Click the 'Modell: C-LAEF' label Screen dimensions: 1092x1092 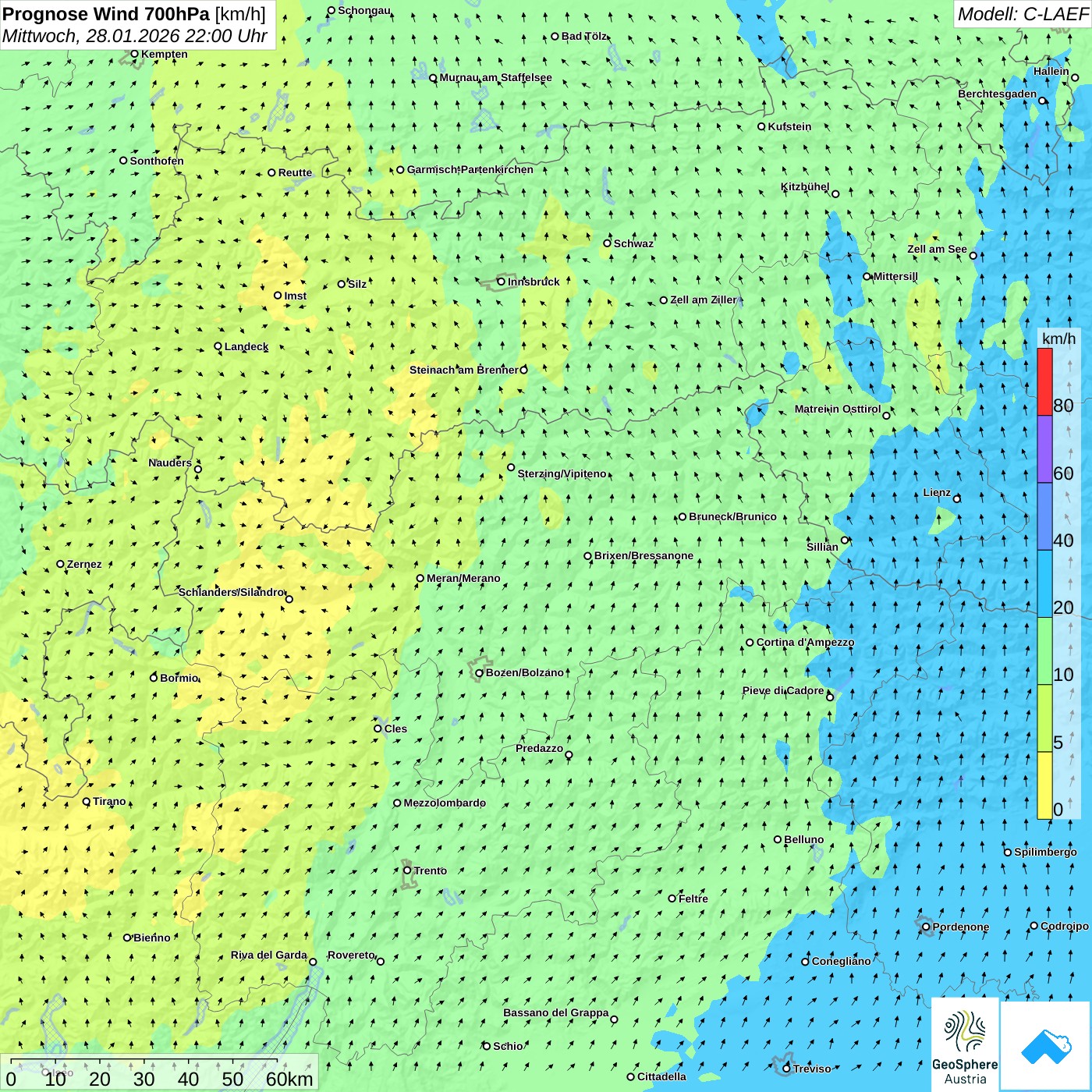click(1022, 14)
